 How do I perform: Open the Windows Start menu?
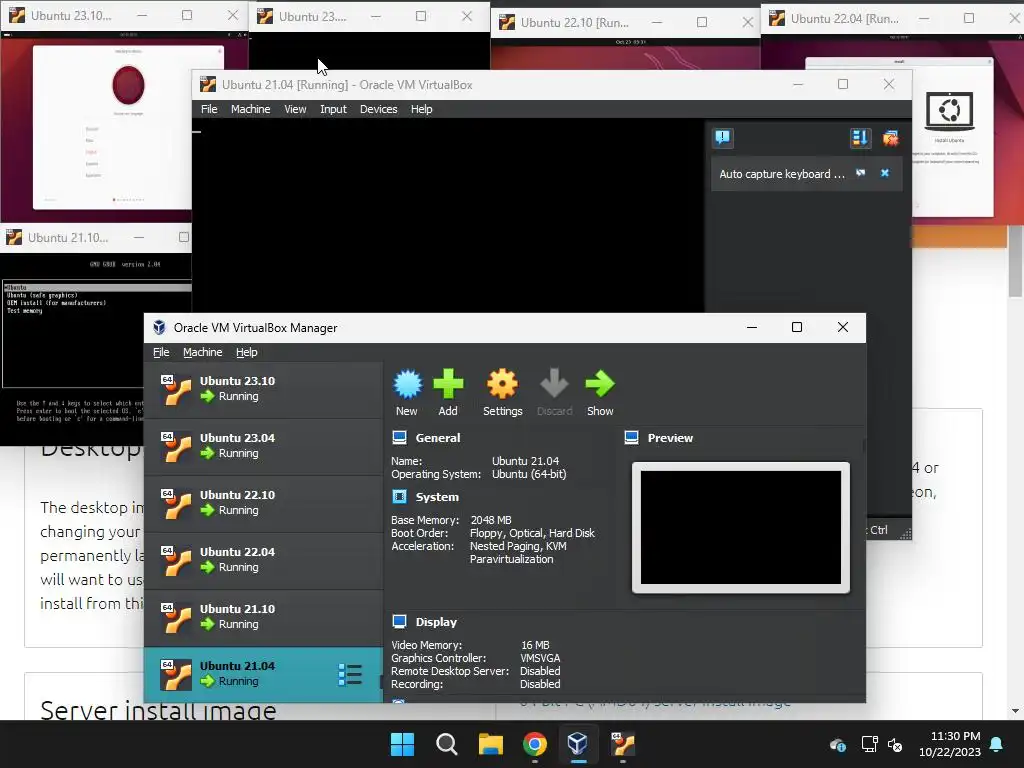click(402, 744)
